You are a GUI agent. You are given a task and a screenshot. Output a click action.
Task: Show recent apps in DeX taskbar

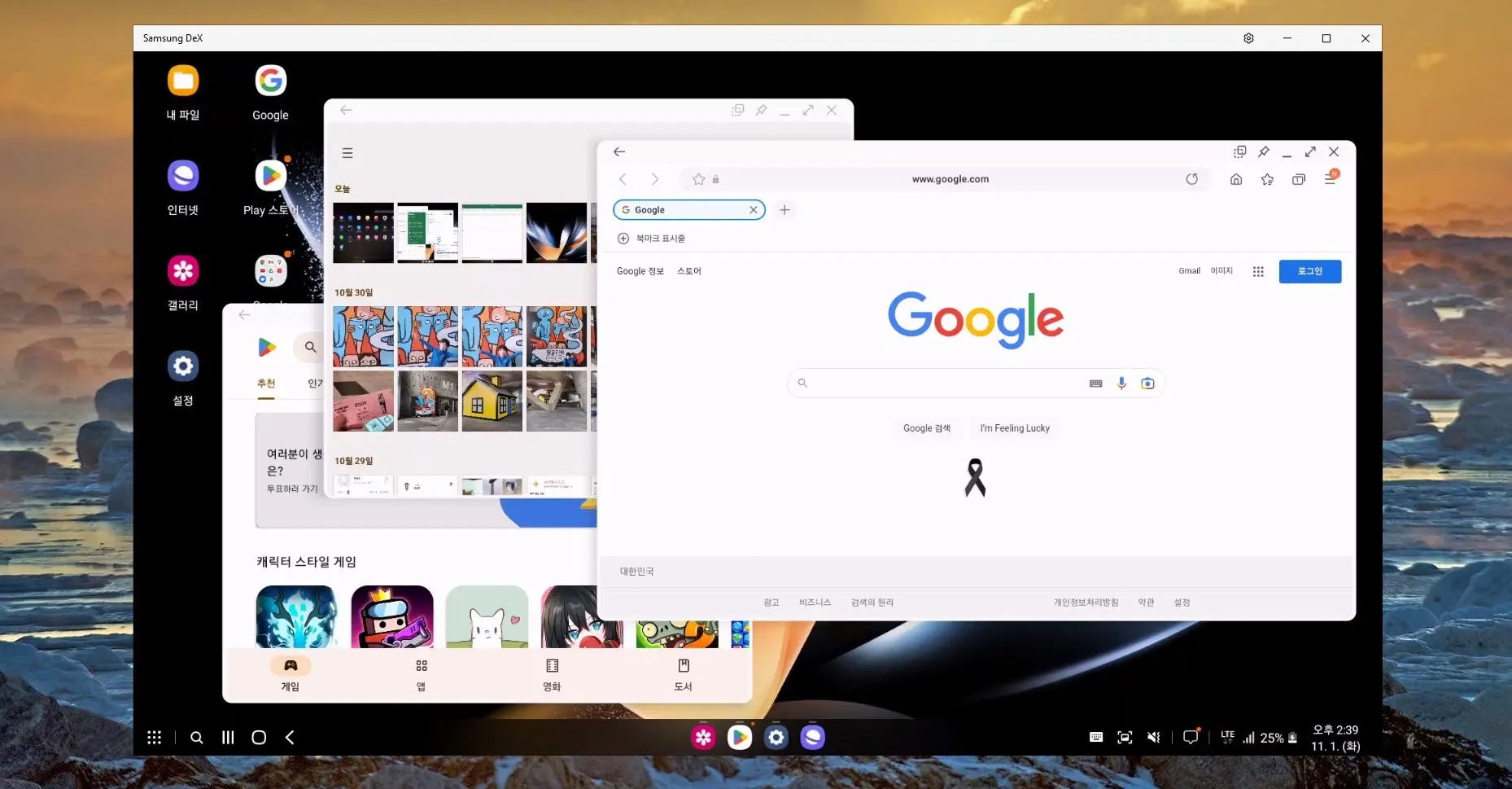coord(228,738)
